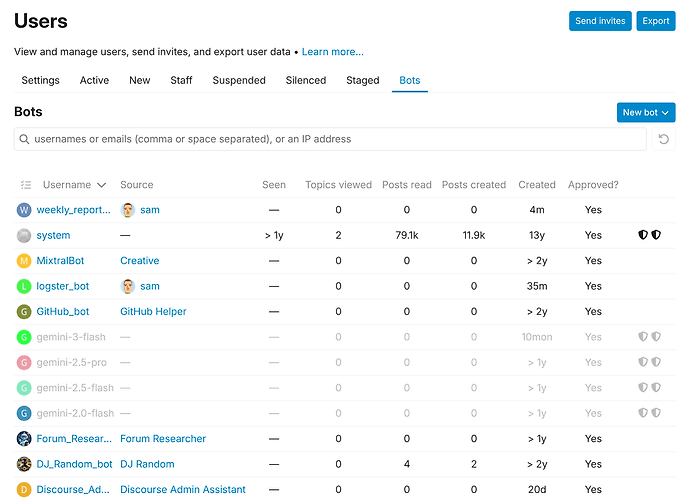This screenshot has height=500, width=687.
Task: Click the system user grey avatar
Action: 24,235
